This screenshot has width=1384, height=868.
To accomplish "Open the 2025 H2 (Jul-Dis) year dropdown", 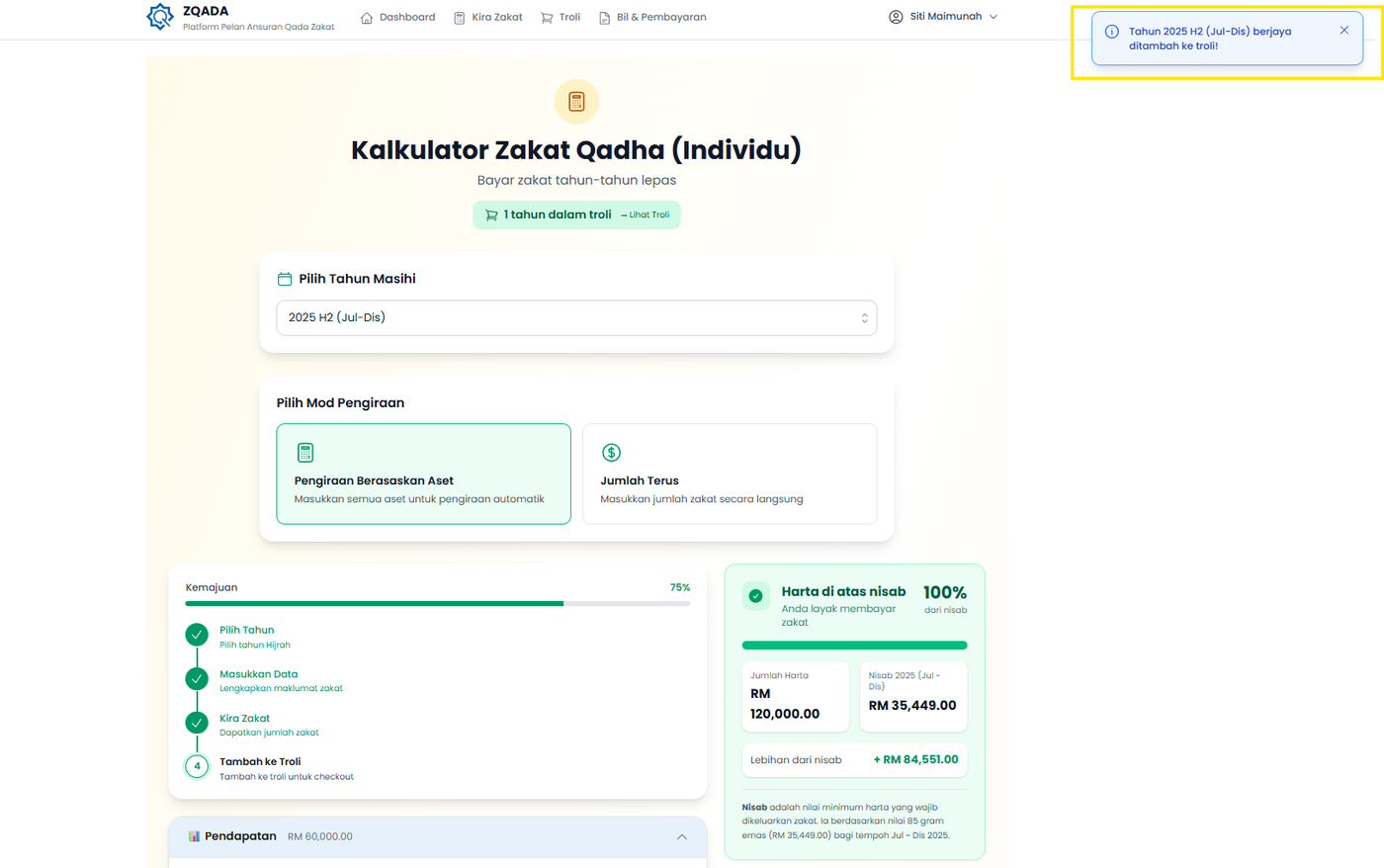I will tap(575, 317).
